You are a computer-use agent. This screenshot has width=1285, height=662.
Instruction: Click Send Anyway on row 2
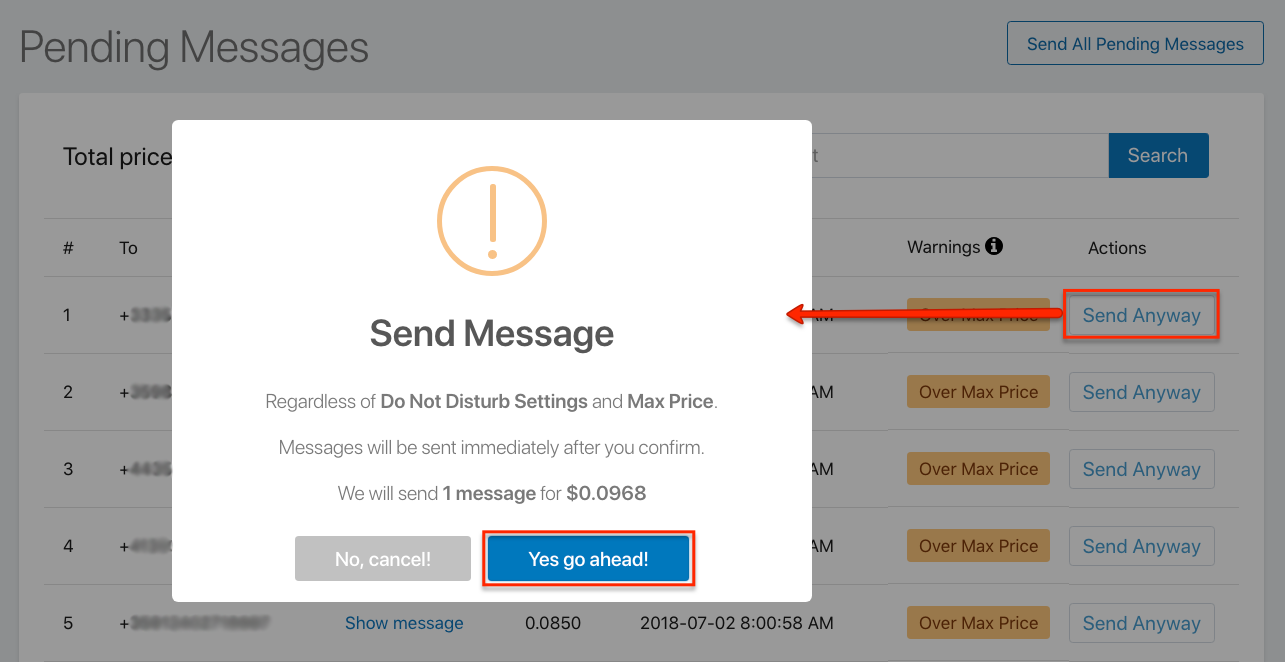tap(1141, 392)
